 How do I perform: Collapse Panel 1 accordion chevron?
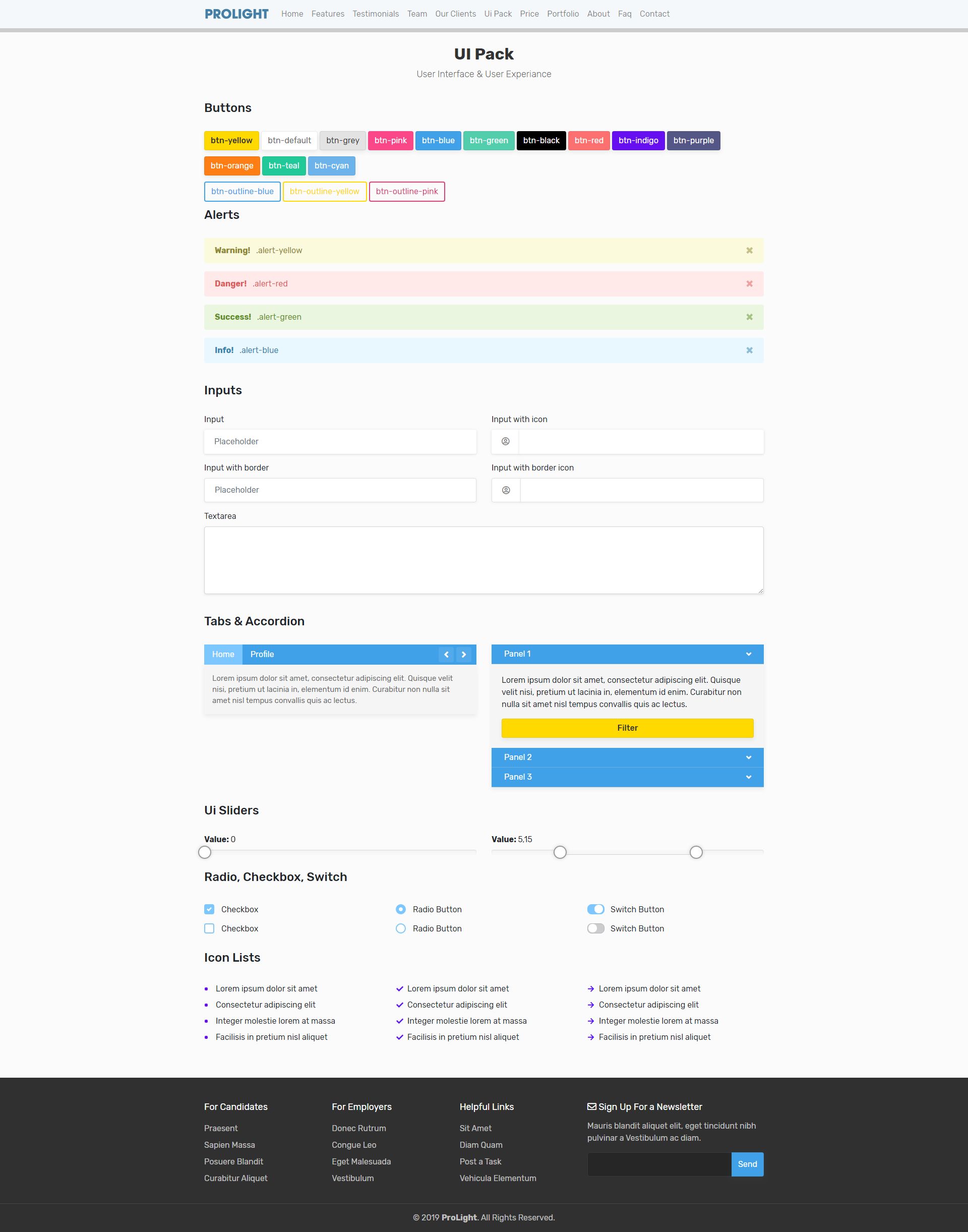click(748, 654)
